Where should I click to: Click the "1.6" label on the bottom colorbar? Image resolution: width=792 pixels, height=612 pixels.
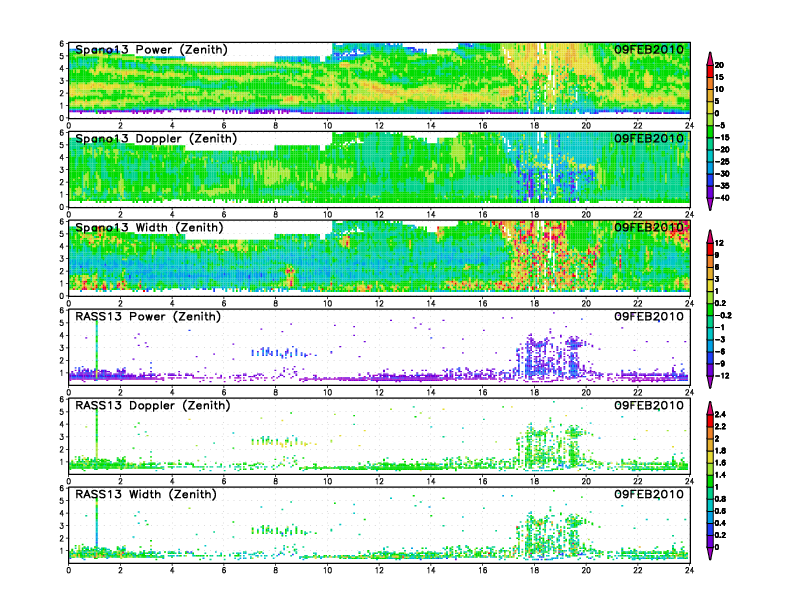721,463
